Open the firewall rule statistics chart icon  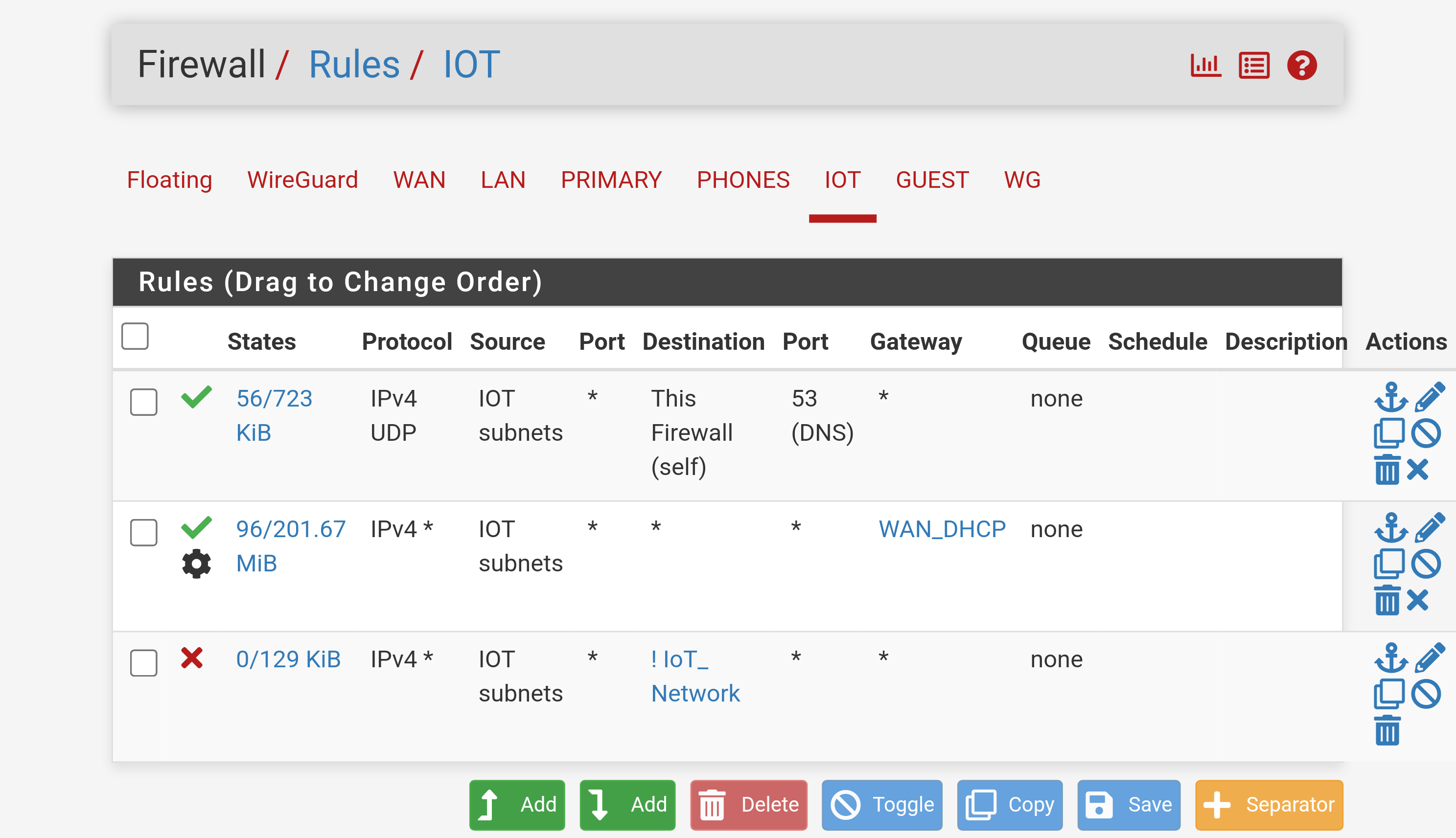pos(1205,65)
